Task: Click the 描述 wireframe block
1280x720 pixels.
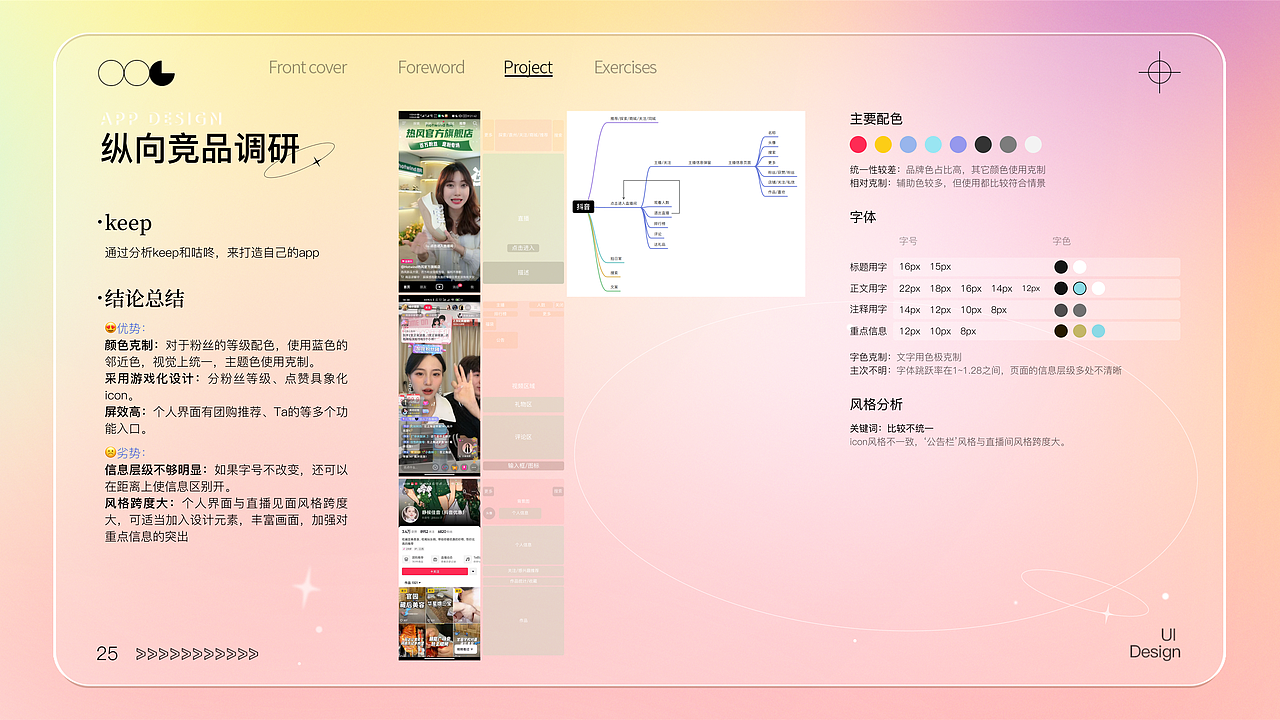Action: (523, 272)
